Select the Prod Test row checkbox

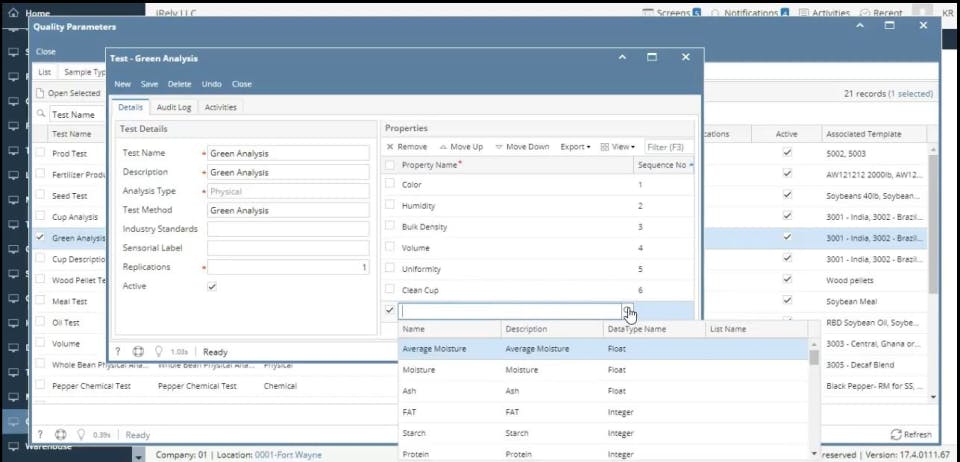click(x=40, y=153)
